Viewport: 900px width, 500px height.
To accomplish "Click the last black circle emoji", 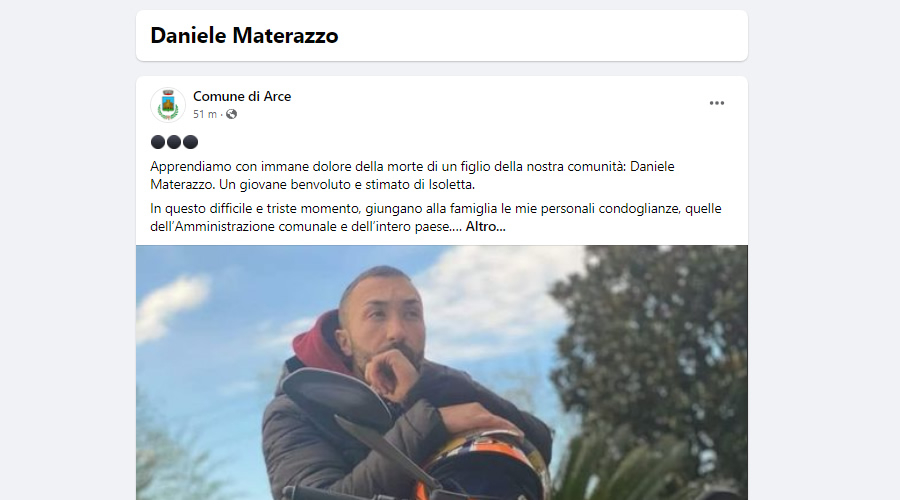I will tap(191, 142).
